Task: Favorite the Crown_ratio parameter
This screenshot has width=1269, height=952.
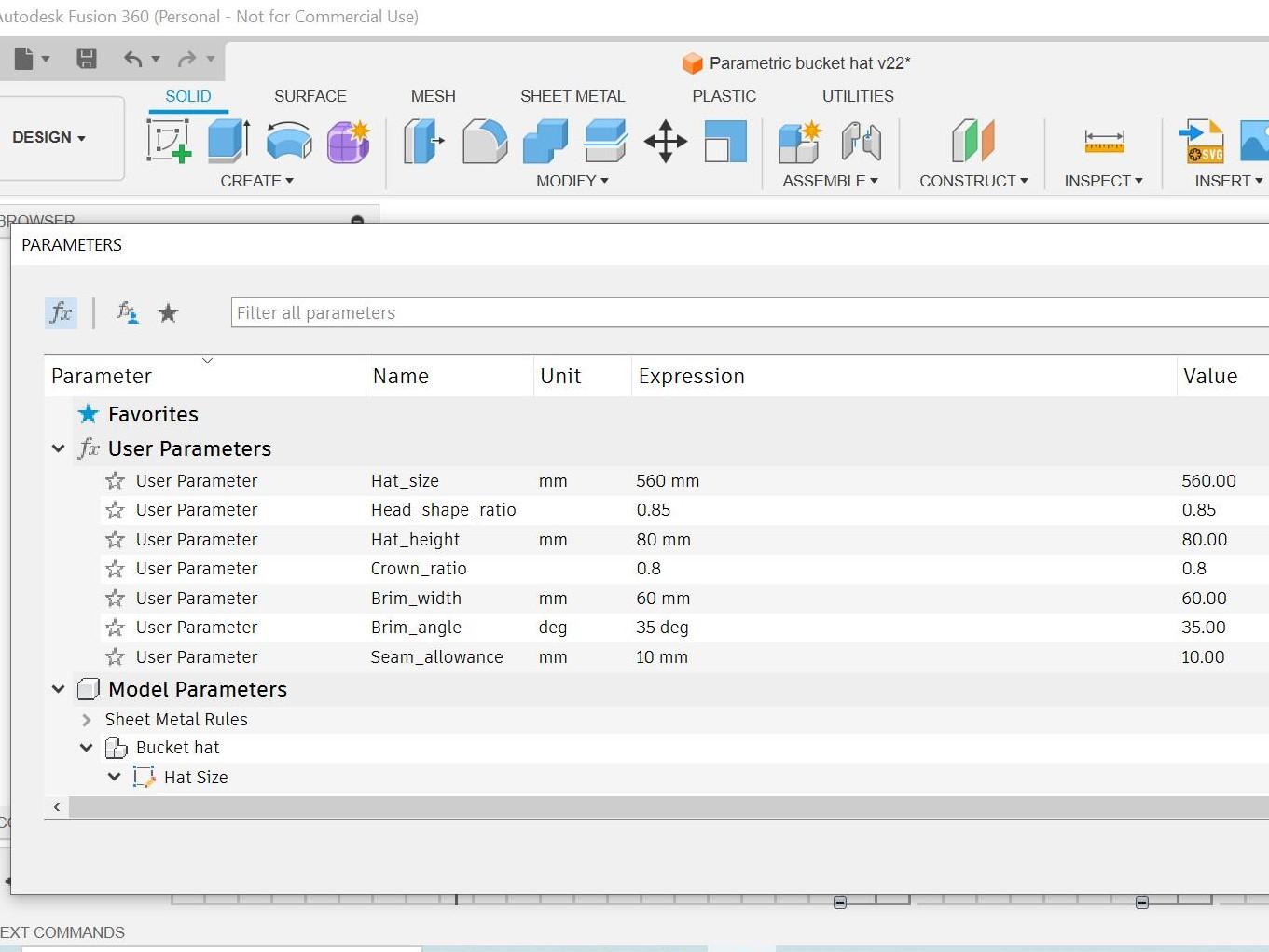Action: click(115, 569)
